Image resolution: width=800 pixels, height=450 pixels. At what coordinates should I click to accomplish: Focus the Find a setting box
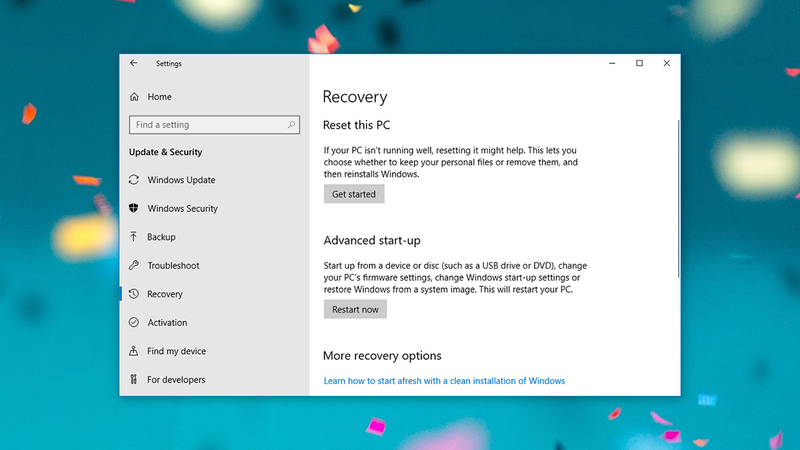(x=214, y=124)
